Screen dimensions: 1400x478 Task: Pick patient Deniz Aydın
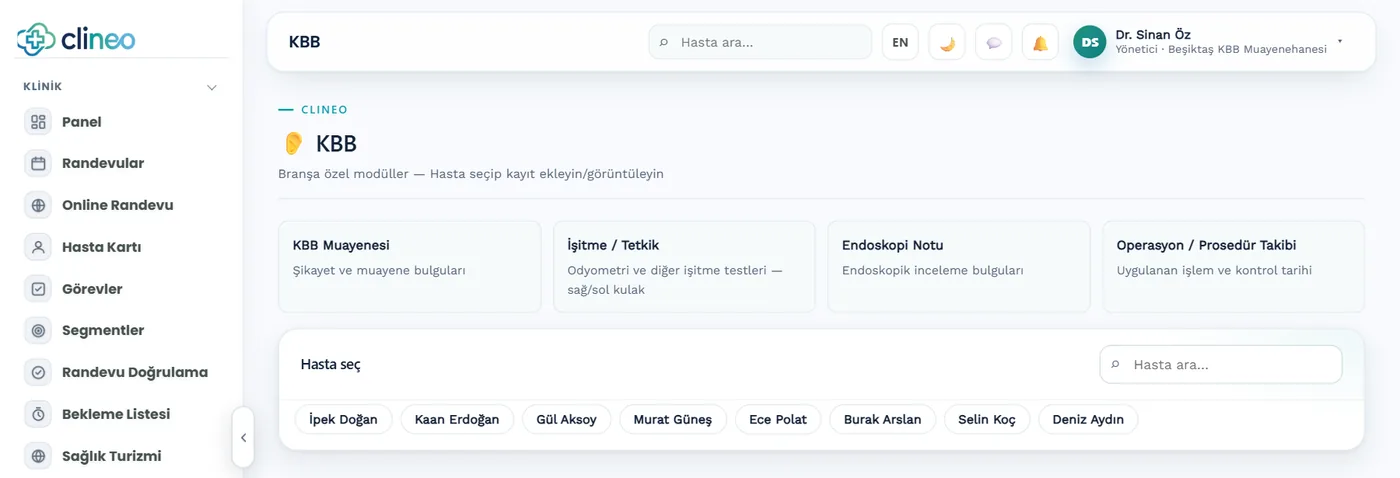tap(1088, 419)
